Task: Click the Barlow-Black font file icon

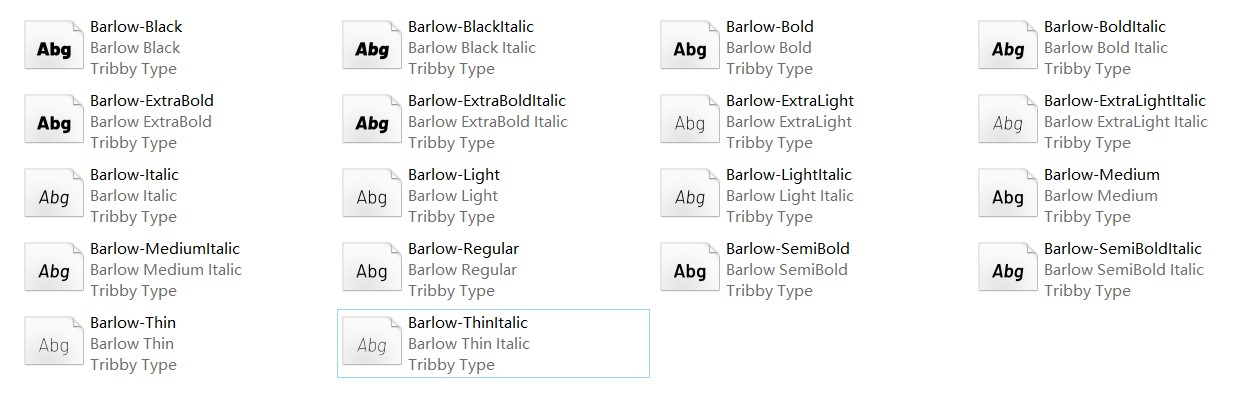Action: 54,48
